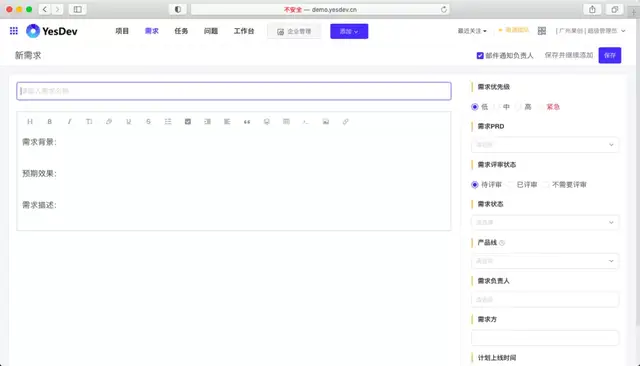This screenshot has width=640, height=366.
Task: Click the 企业管理 button
Action: [x=294, y=31]
